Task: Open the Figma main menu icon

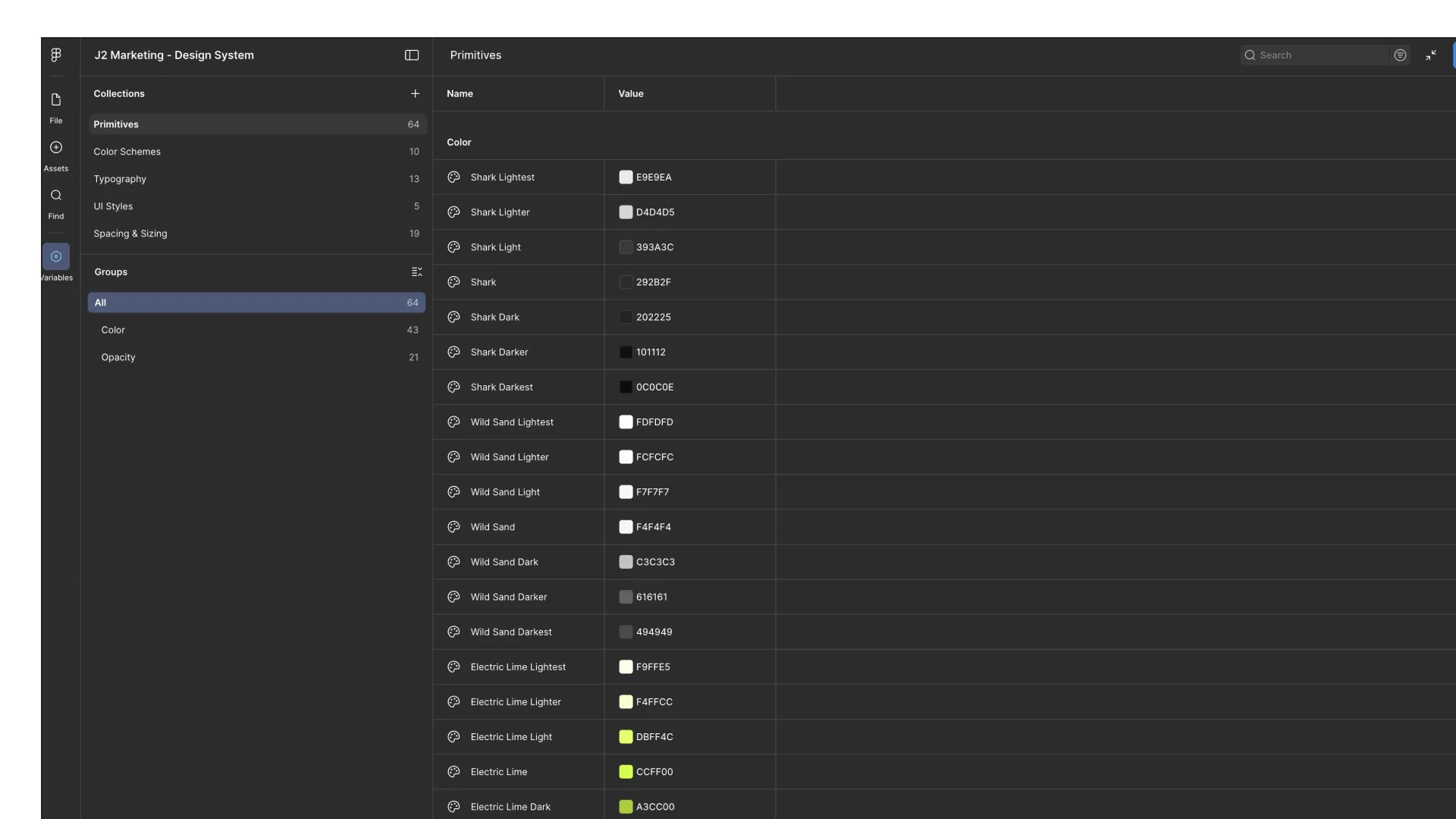Action: point(56,55)
